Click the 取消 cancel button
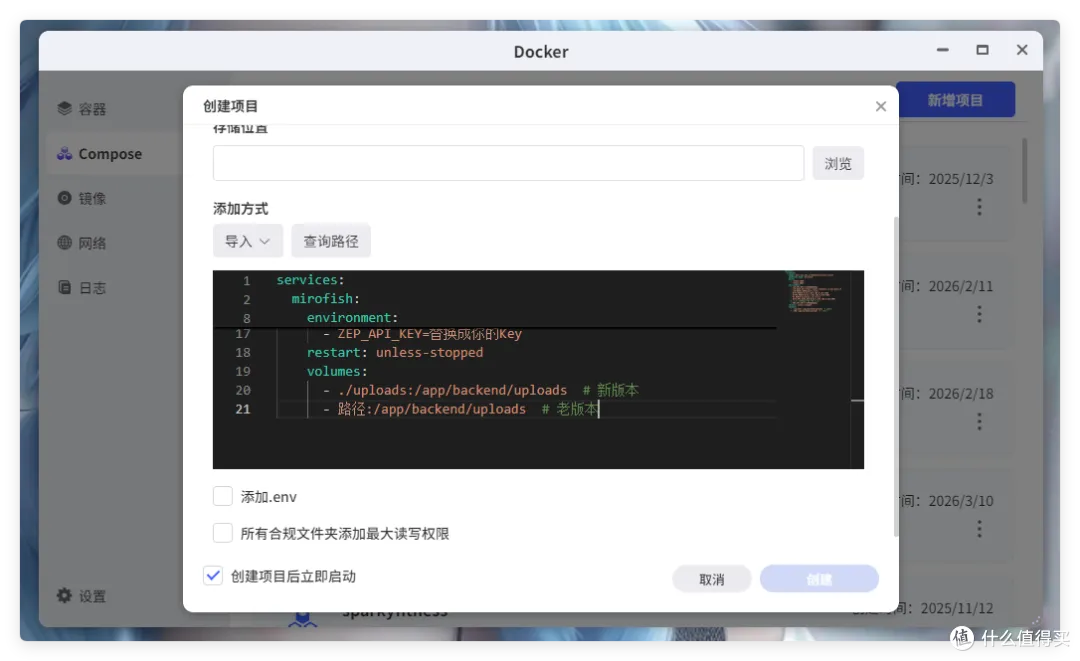Screen dimensions: 1080x661 (x=712, y=579)
